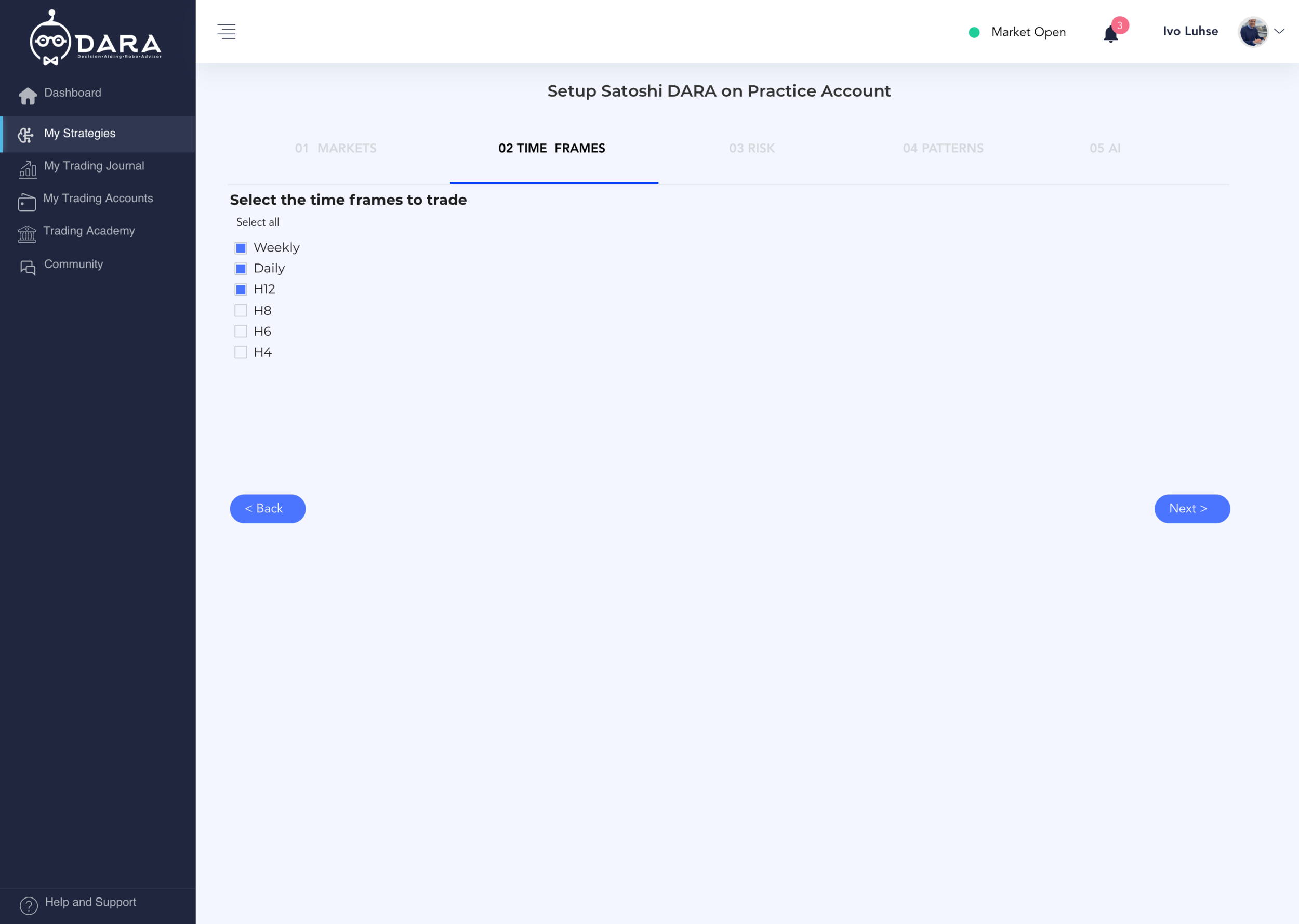Click the My Strategies brain icon
1299x924 pixels.
pyautogui.click(x=25, y=135)
